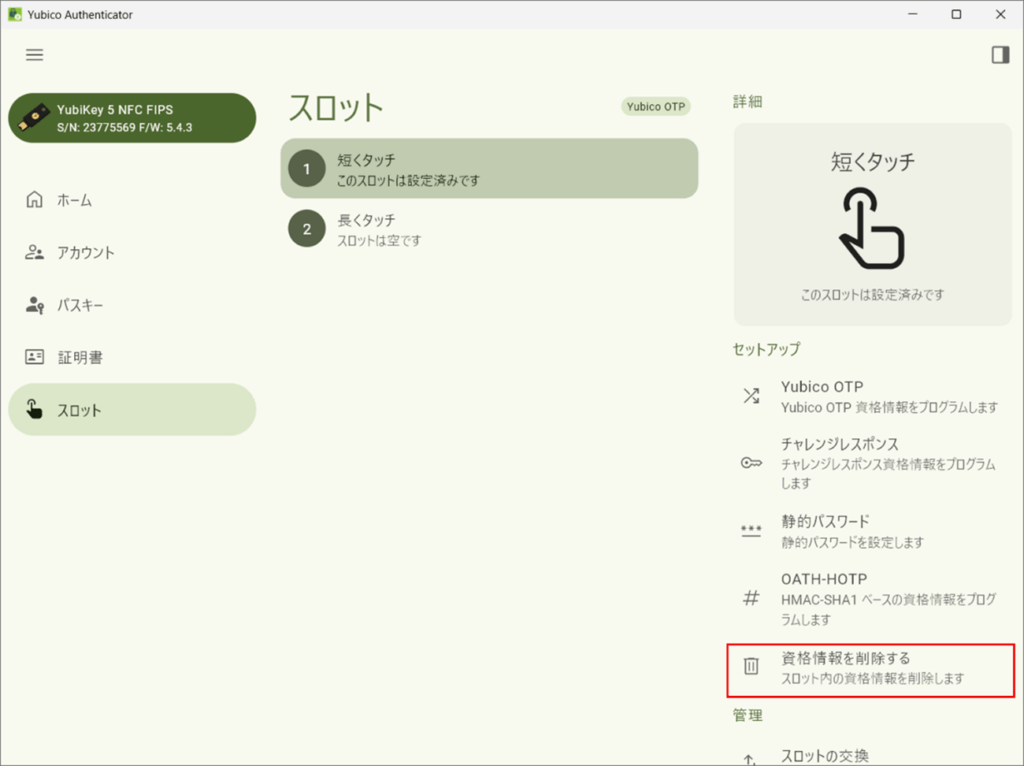Click the OATH-HOTP hash icon
1024x766 pixels.
tap(751, 598)
